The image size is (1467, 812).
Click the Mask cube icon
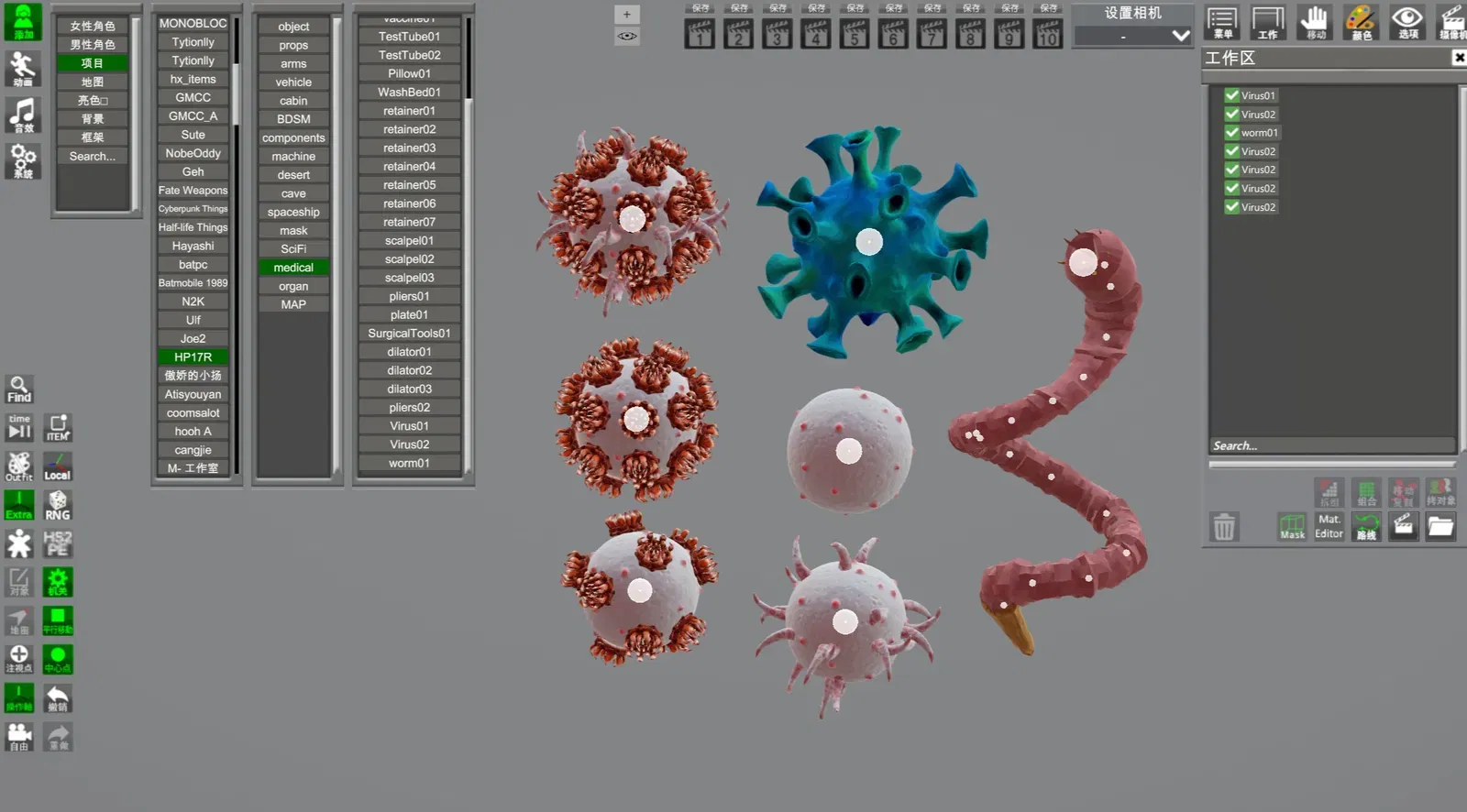[x=1292, y=526]
